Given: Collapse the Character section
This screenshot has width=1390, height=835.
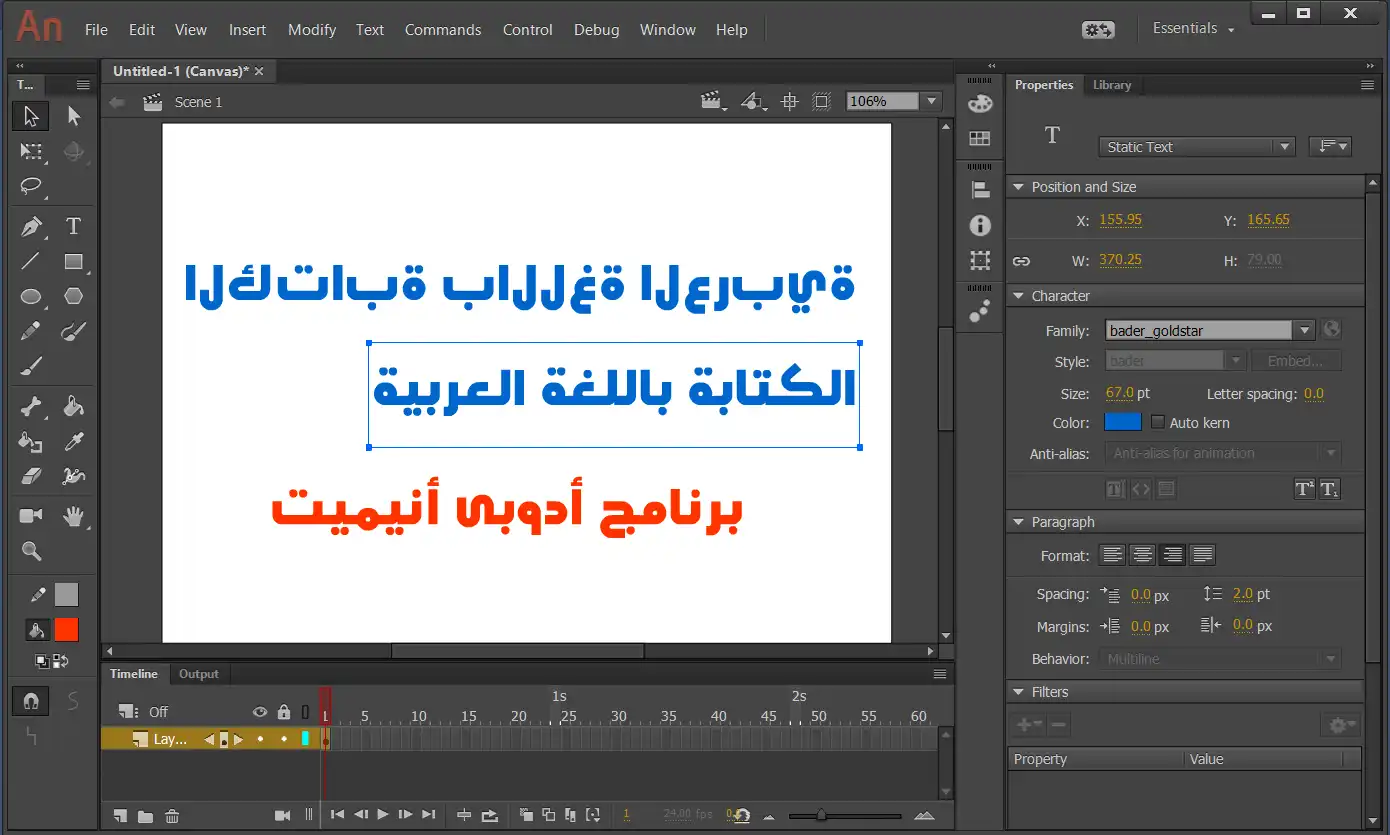Looking at the screenshot, I should tap(1019, 296).
